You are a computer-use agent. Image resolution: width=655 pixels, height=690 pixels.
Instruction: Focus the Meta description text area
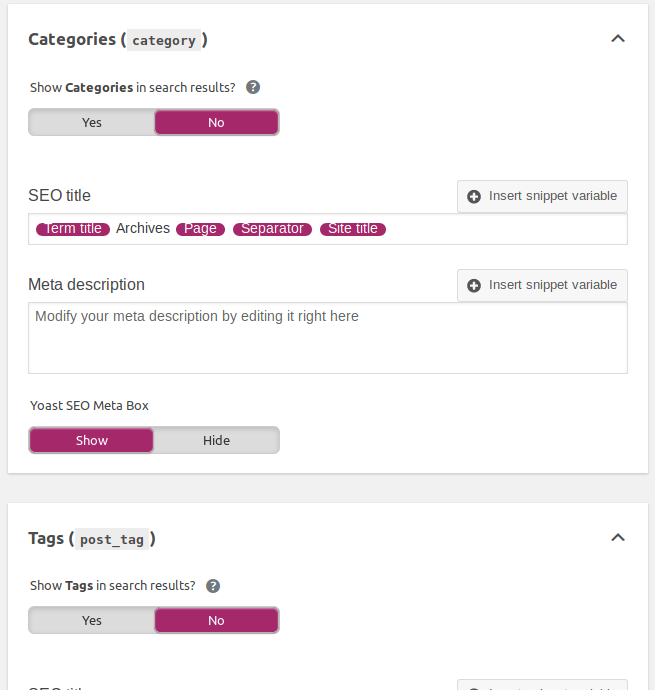click(x=328, y=338)
